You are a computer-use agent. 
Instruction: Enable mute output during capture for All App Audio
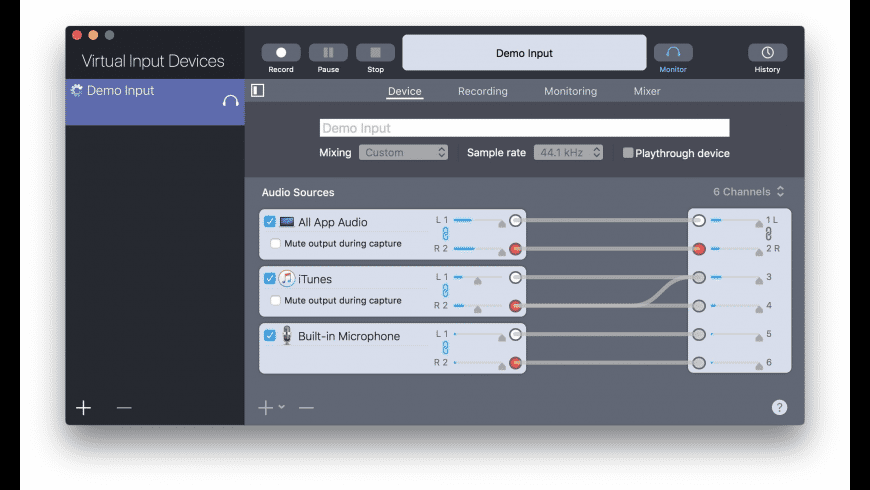pos(275,243)
